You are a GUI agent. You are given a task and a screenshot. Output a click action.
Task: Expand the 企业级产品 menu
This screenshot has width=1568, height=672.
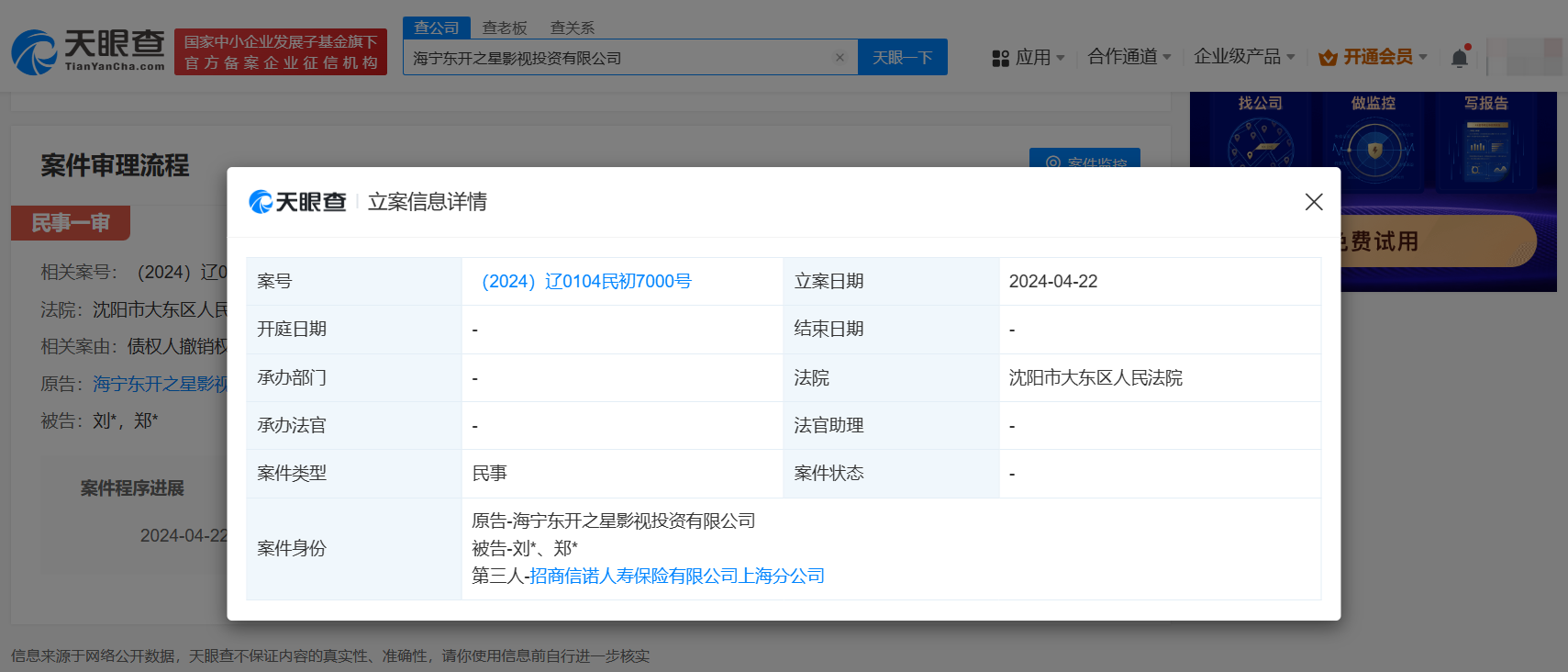pyautogui.click(x=1244, y=57)
